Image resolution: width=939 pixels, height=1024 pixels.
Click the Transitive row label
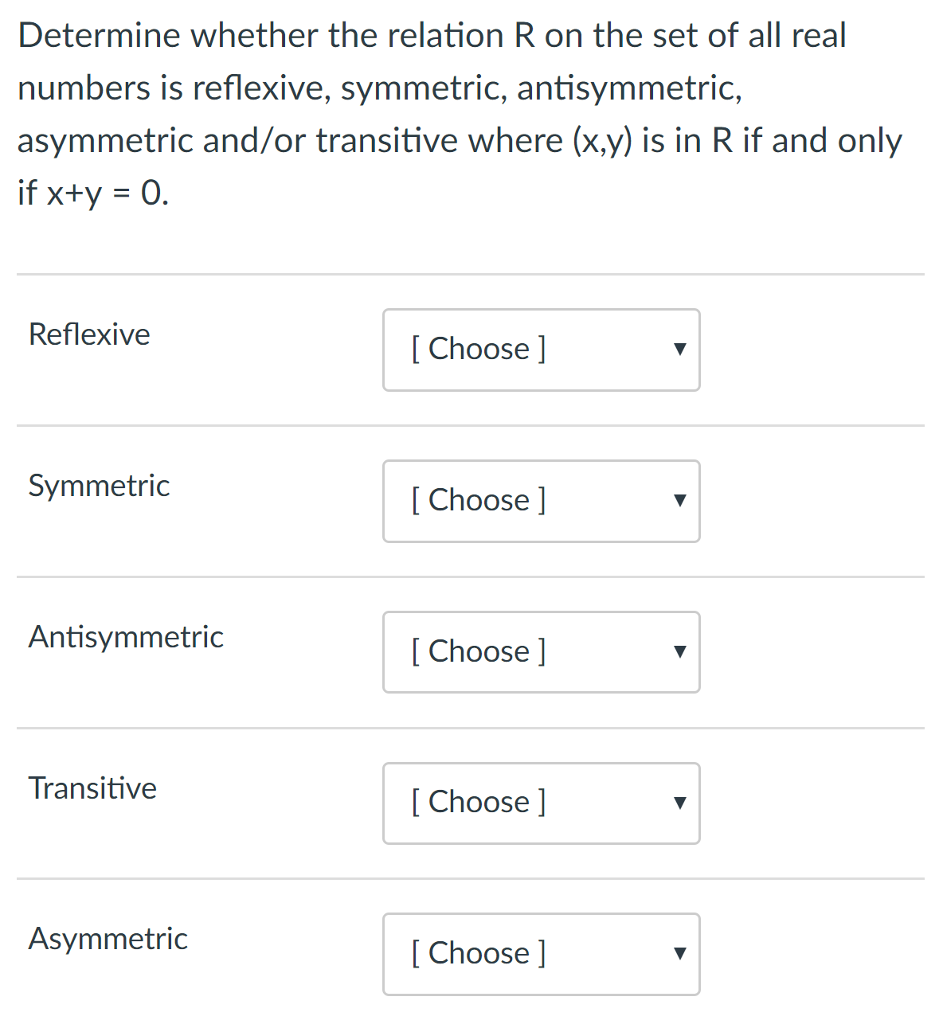[92, 788]
